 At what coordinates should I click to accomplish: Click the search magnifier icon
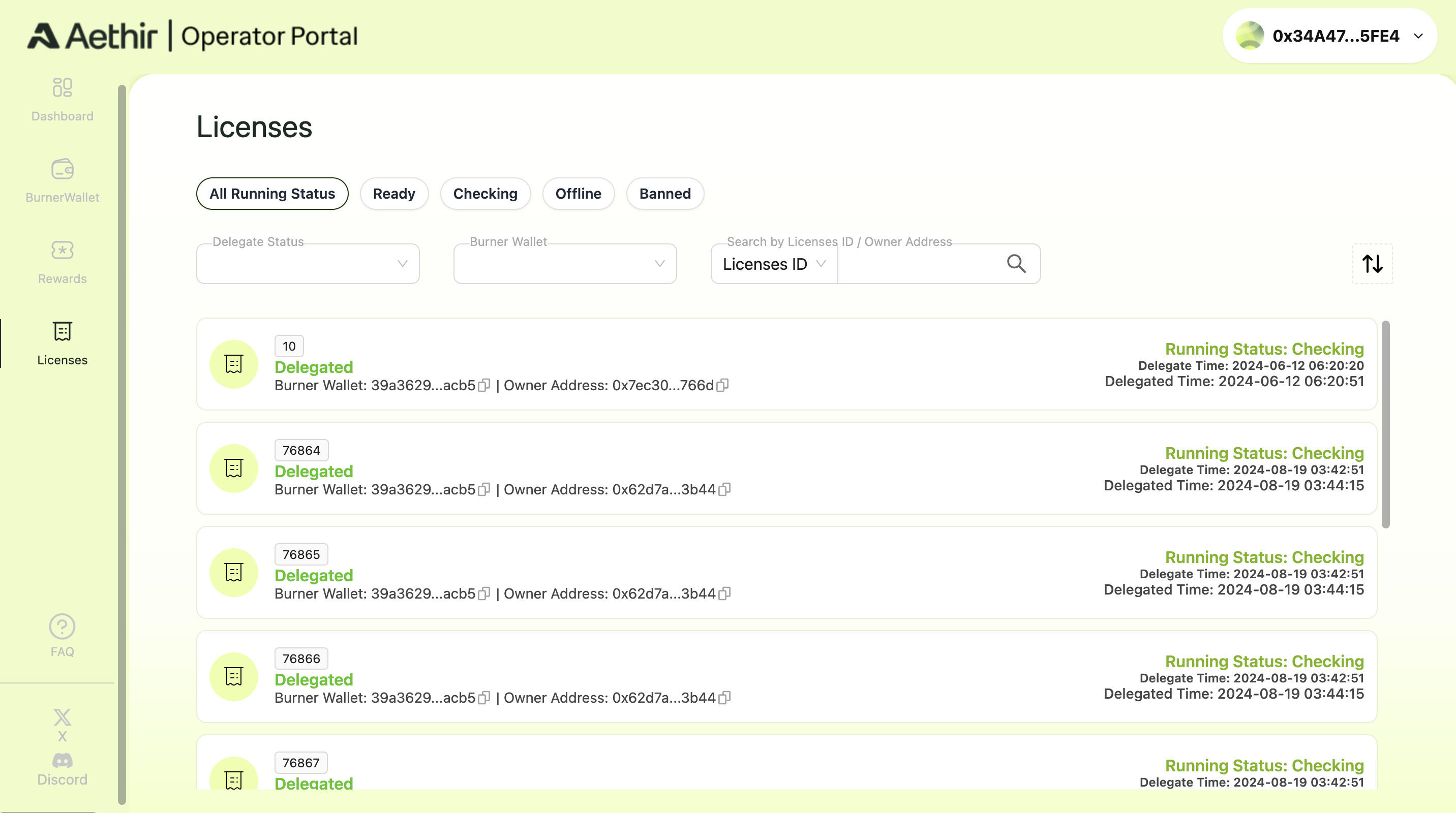[x=1016, y=264]
